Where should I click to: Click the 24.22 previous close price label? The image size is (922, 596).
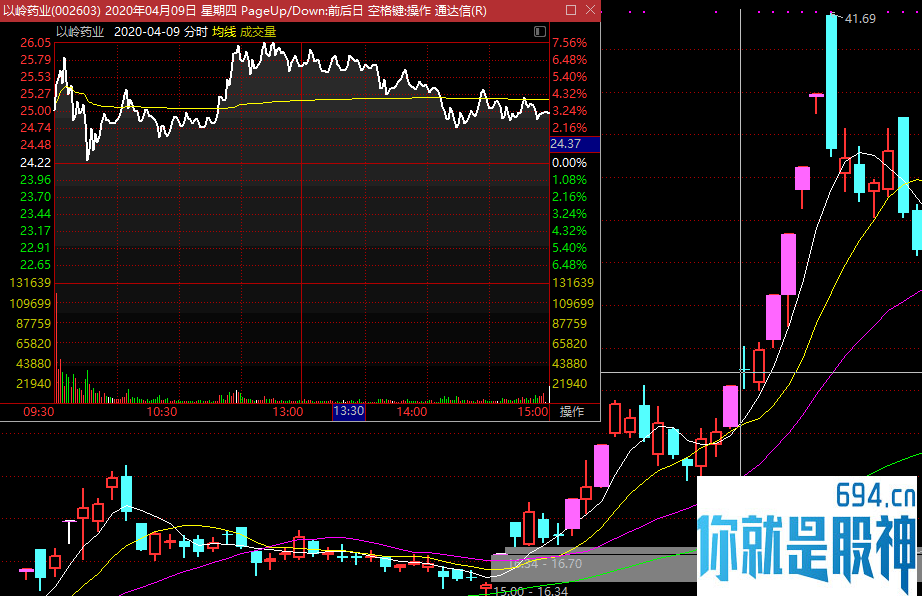pos(36,163)
